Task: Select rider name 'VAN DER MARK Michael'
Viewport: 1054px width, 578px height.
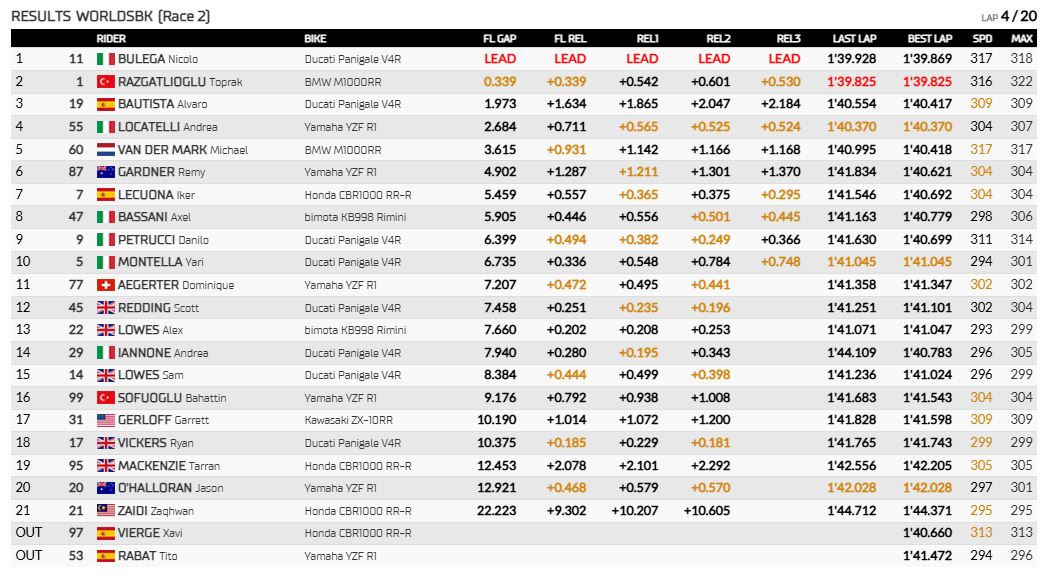Action: pos(183,150)
